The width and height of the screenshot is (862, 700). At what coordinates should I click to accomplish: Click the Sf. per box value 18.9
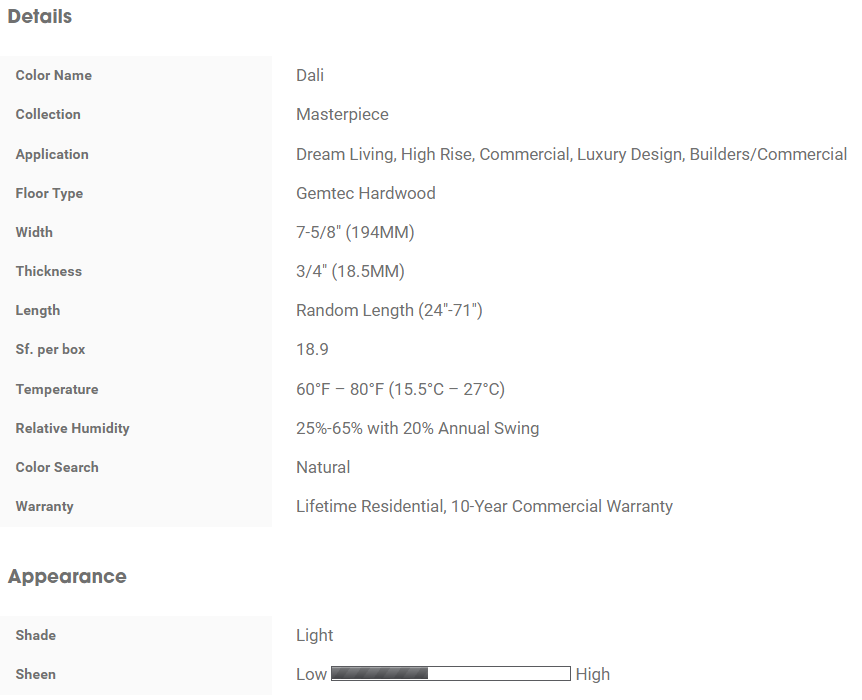tap(312, 350)
